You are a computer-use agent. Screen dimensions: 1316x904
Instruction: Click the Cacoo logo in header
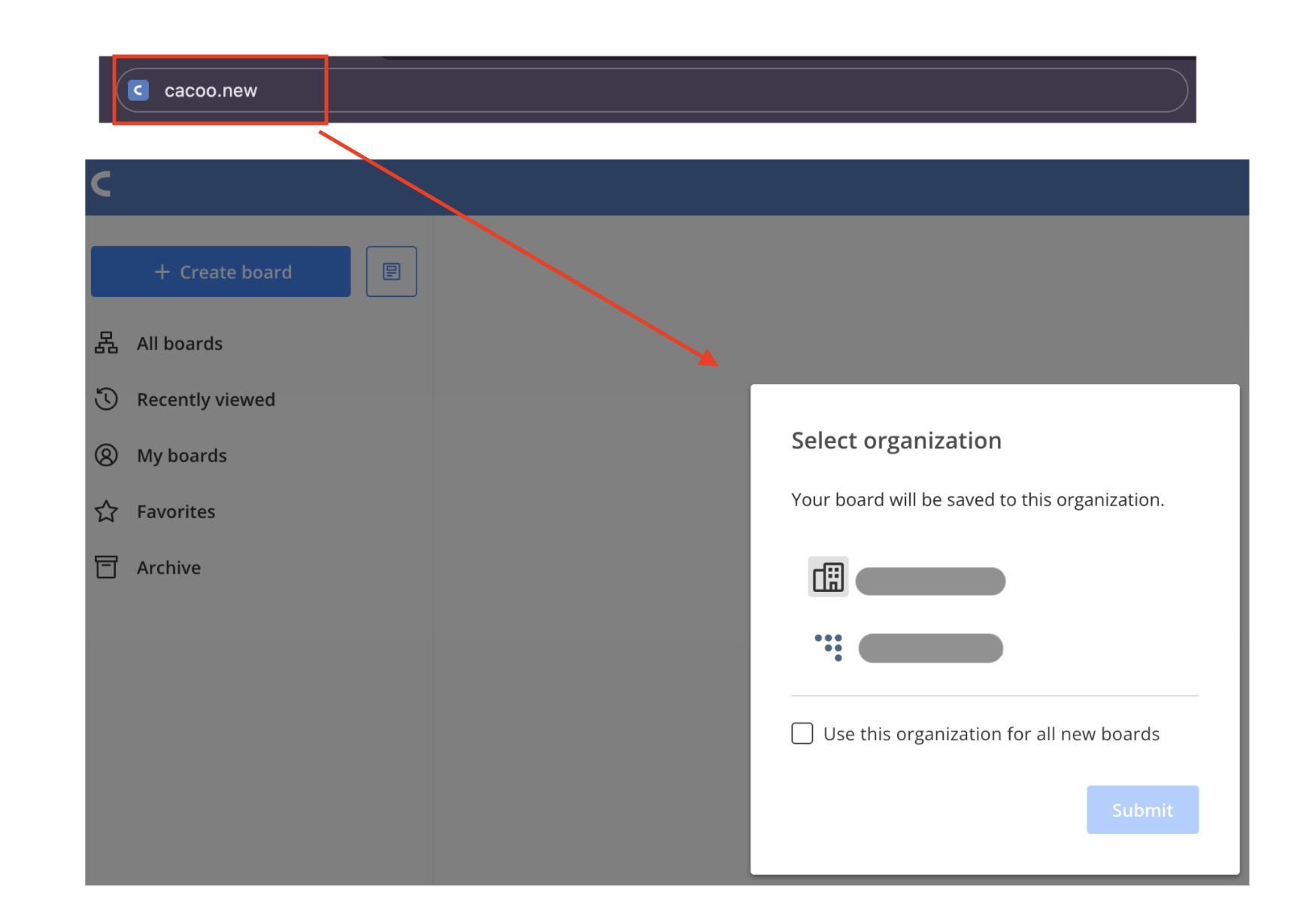pyautogui.click(x=102, y=184)
